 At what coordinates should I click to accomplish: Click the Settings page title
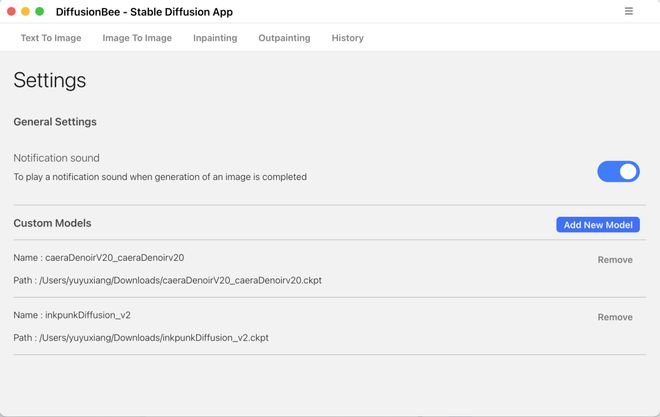point(50,80)
